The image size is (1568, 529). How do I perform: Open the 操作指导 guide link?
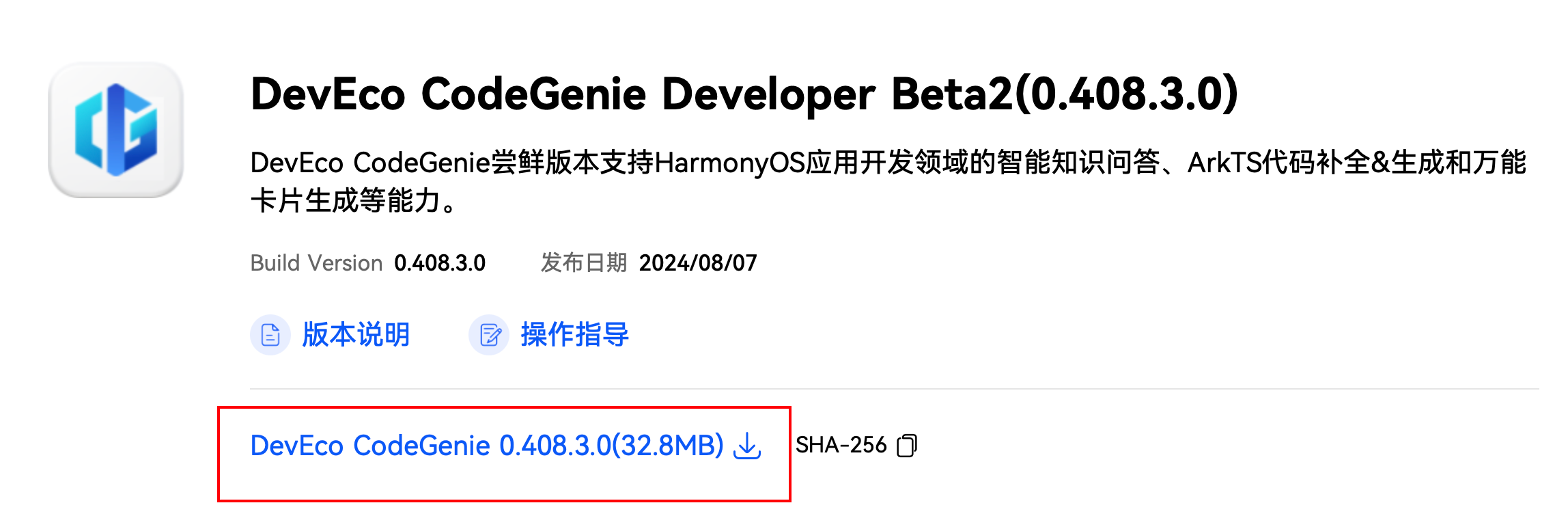(574, 335)
